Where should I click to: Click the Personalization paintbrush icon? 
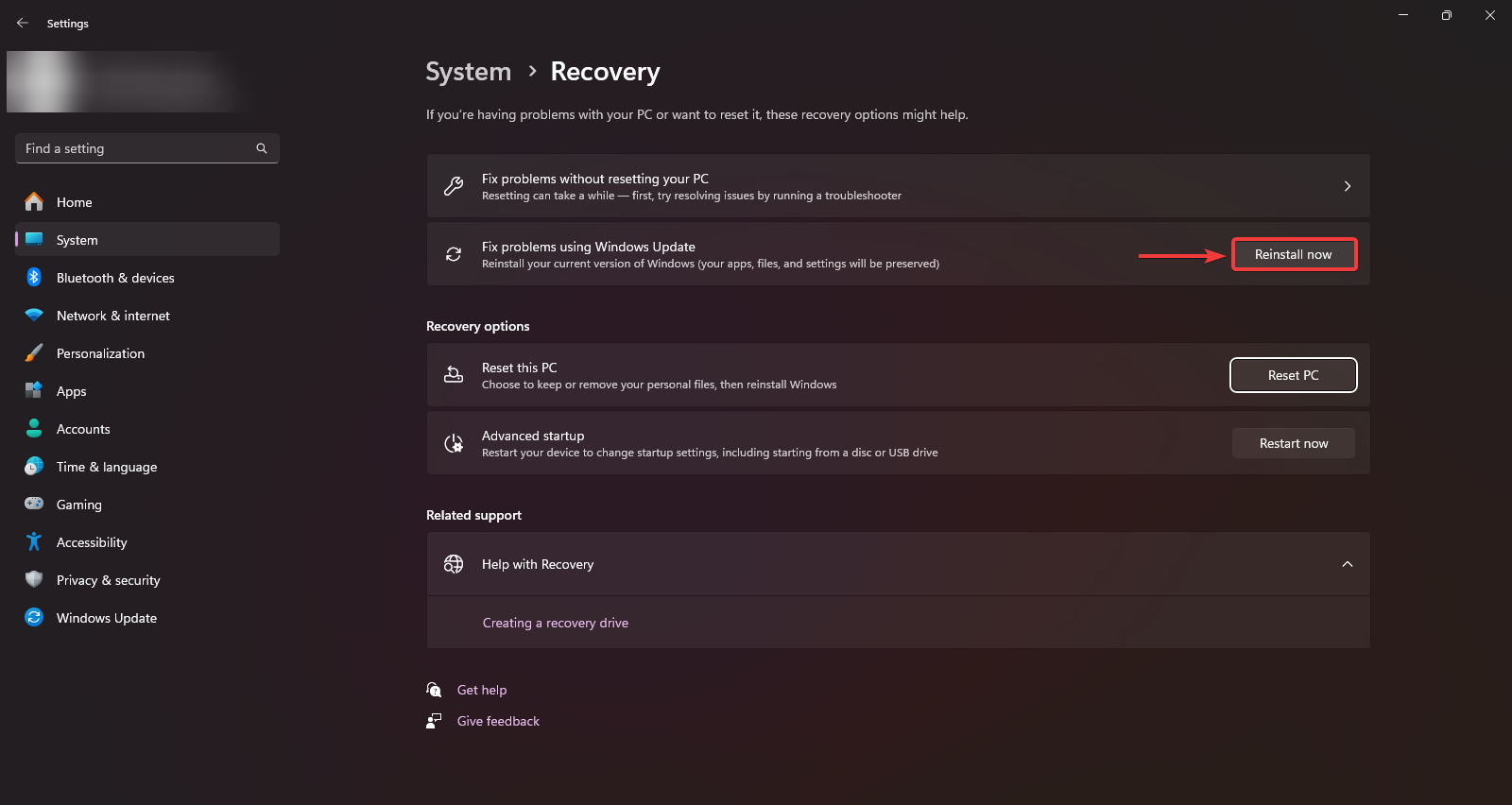(x=34, y=352)
